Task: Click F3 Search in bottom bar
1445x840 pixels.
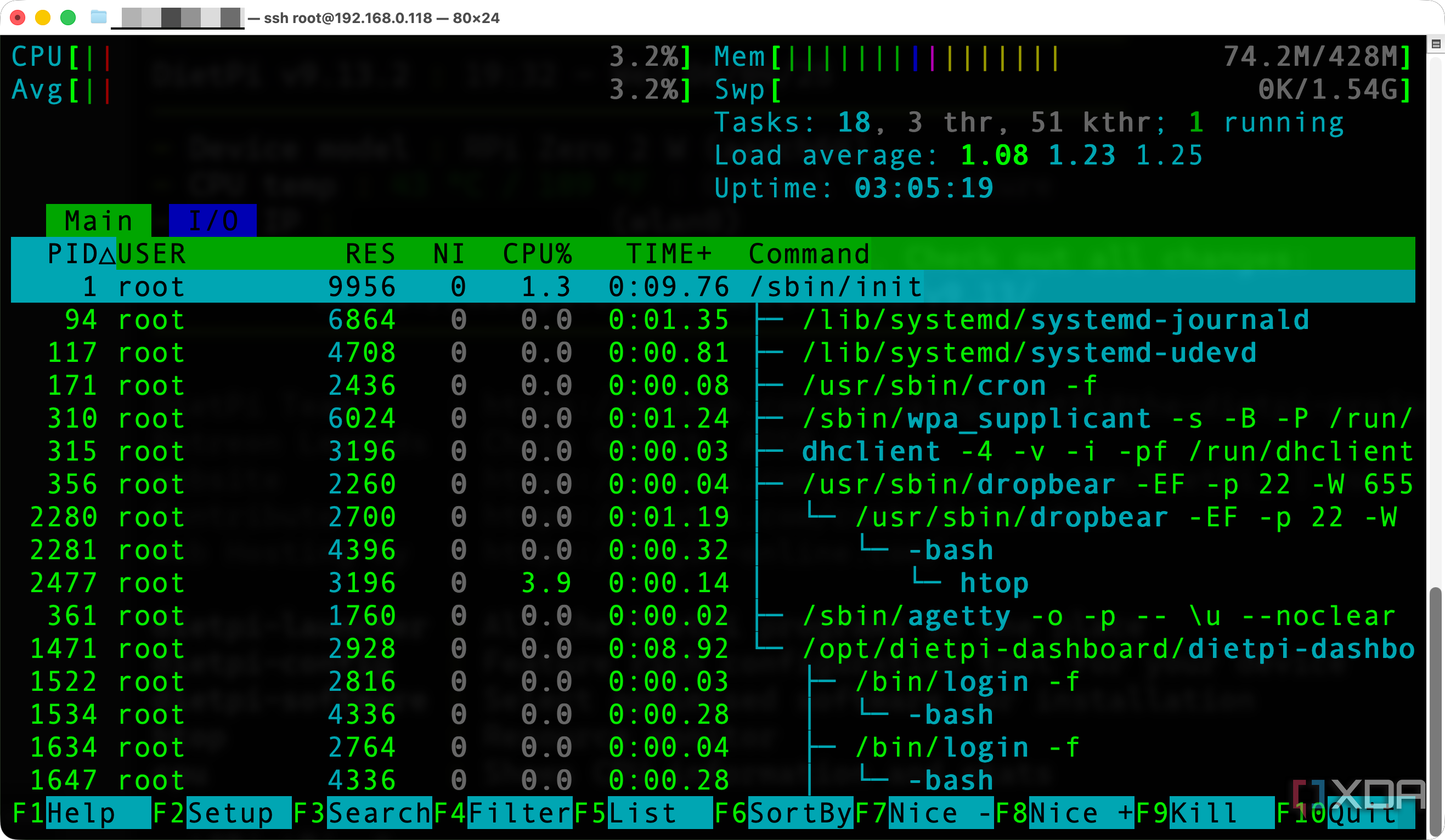Action: (362, 813)
